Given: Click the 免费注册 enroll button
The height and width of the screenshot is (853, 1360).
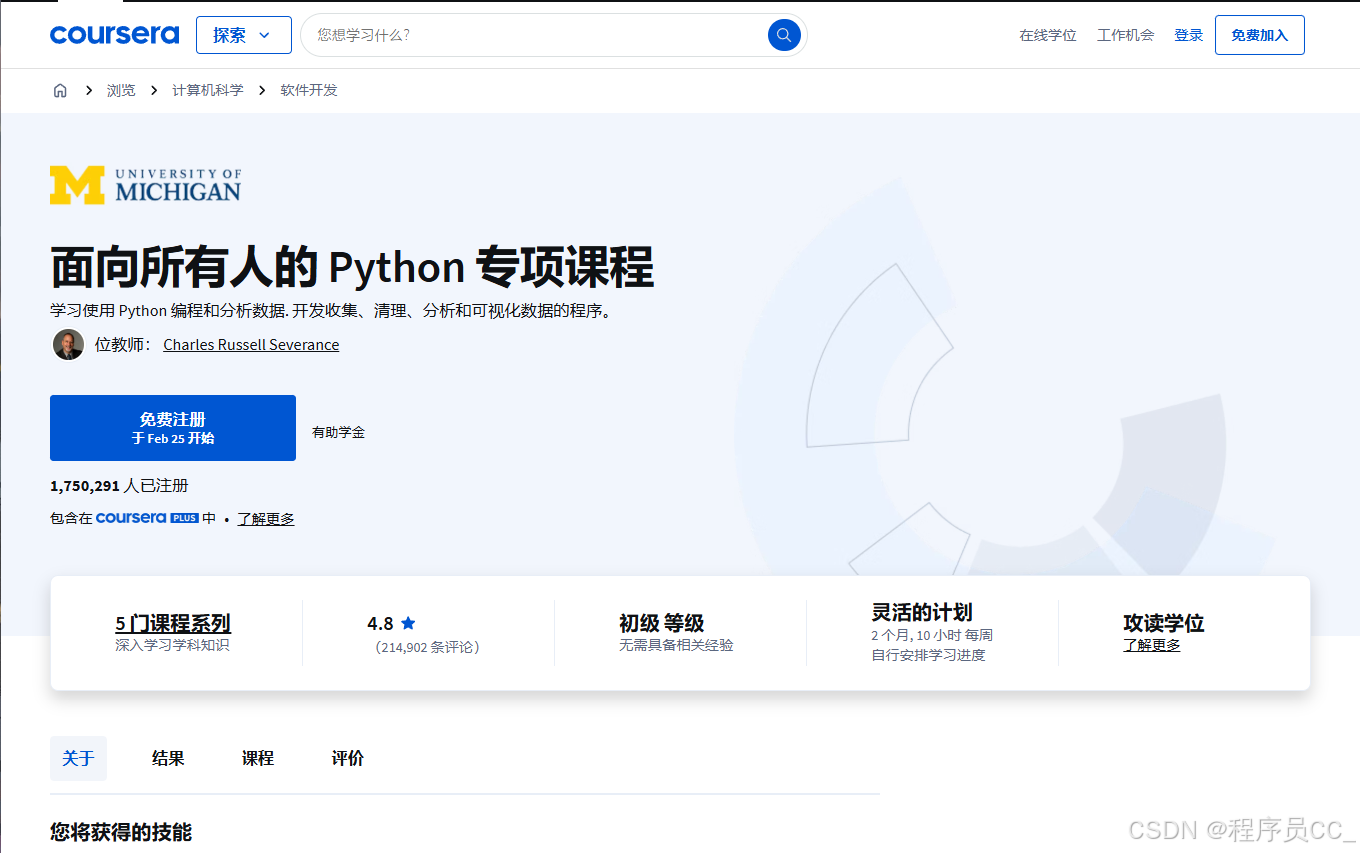Looking at the screenshot, I should point(173,428).
